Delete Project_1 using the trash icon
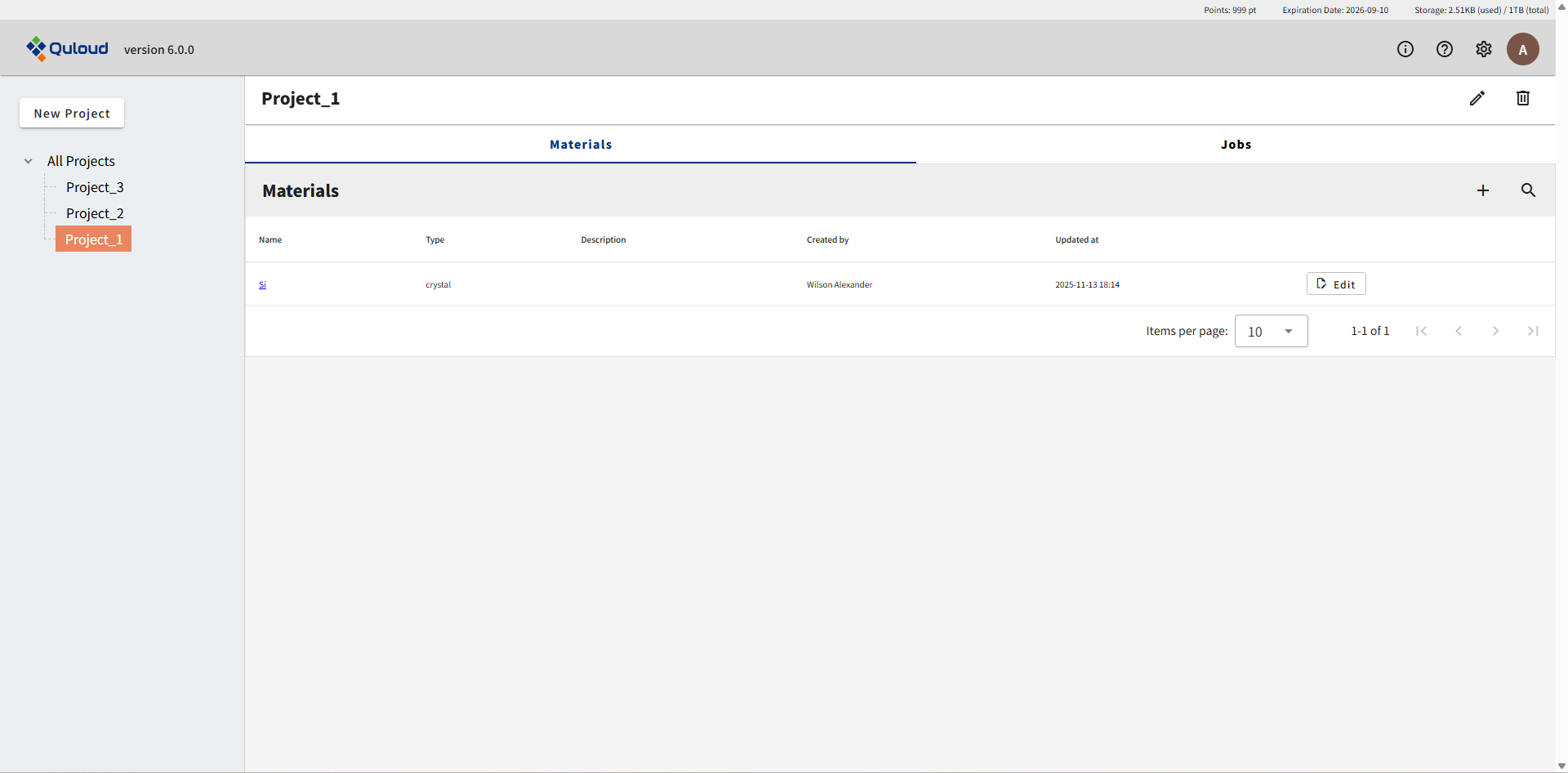Image resolution: width=1568 pixels, height=773 pixels. pos(1522,98)
